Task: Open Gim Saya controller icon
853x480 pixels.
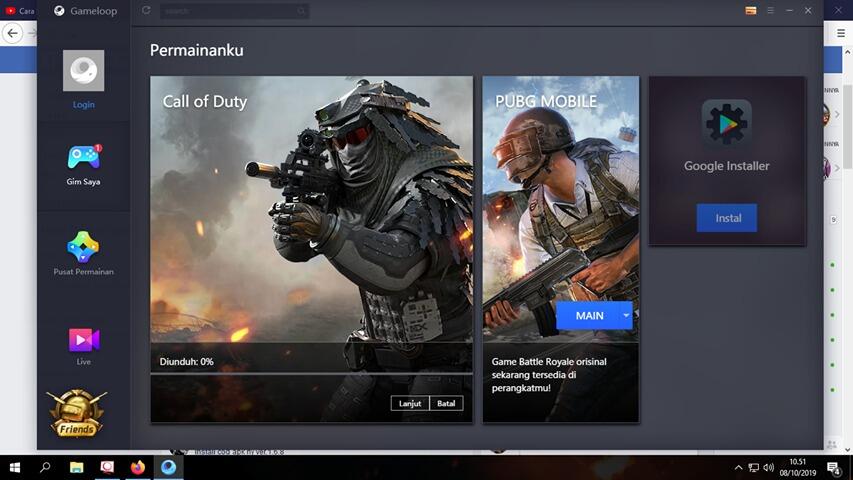Action: pos(83,158)
